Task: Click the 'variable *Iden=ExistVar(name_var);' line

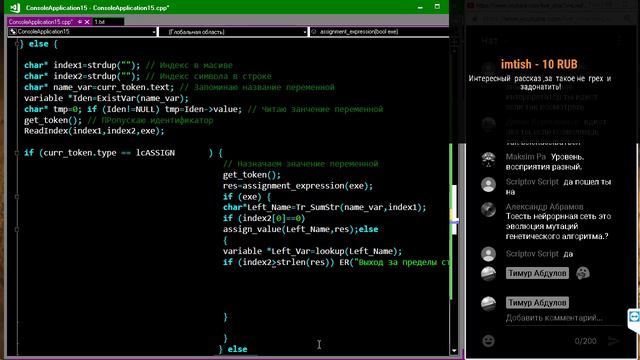Action: tap(106, 98)
